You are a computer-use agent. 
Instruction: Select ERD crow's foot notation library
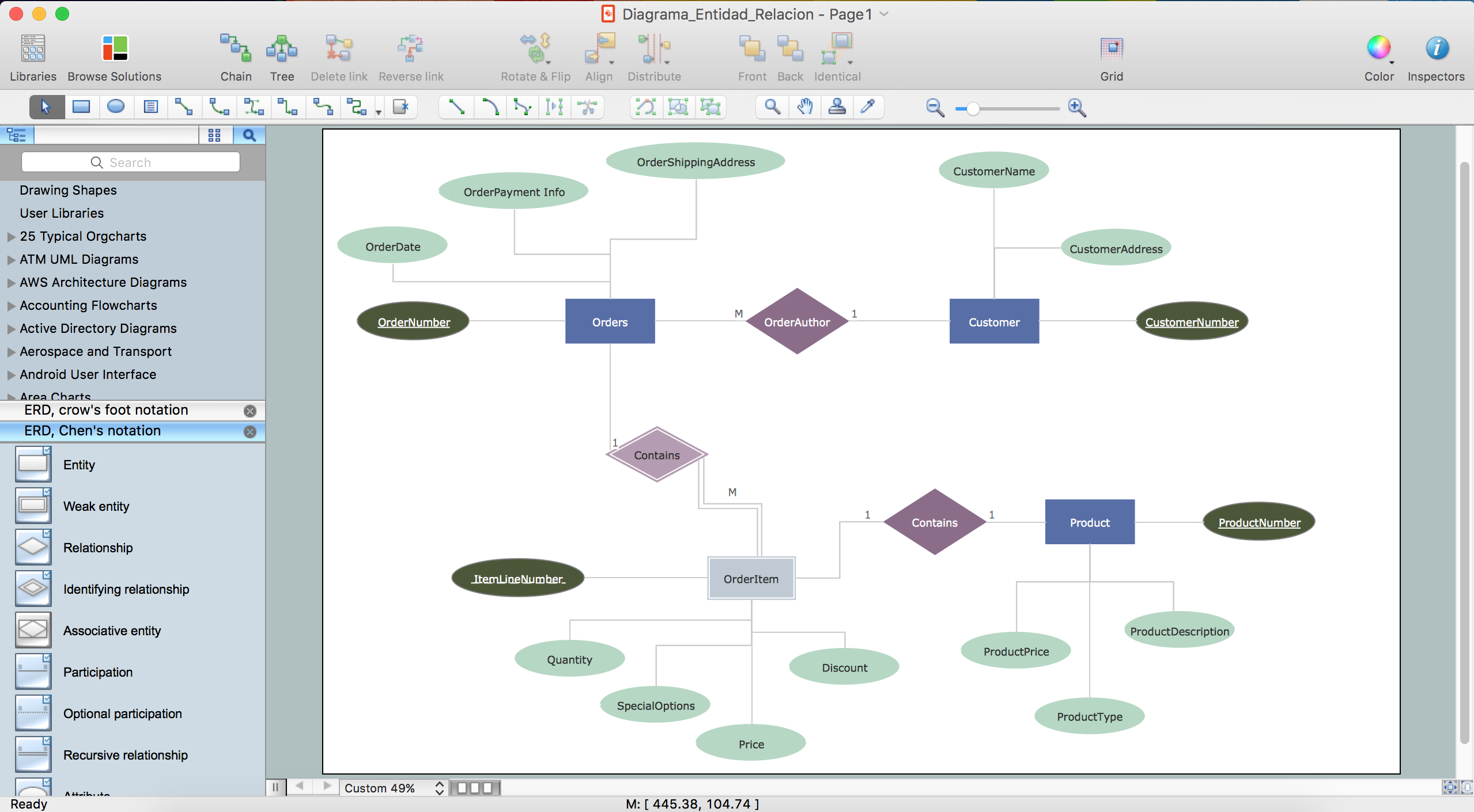[107, 410]
